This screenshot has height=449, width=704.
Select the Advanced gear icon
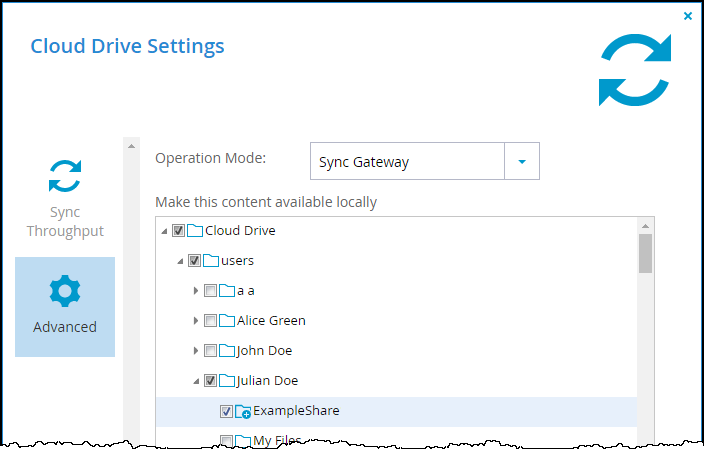pos(65,291)
